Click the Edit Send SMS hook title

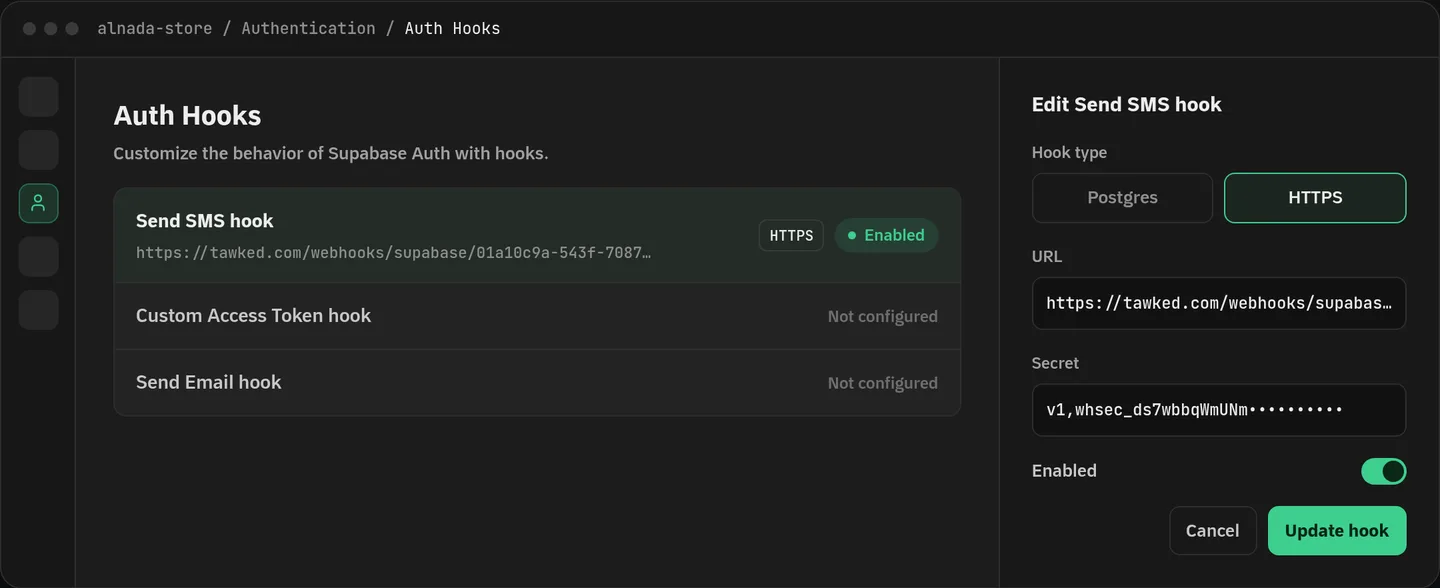(1126, 105)
